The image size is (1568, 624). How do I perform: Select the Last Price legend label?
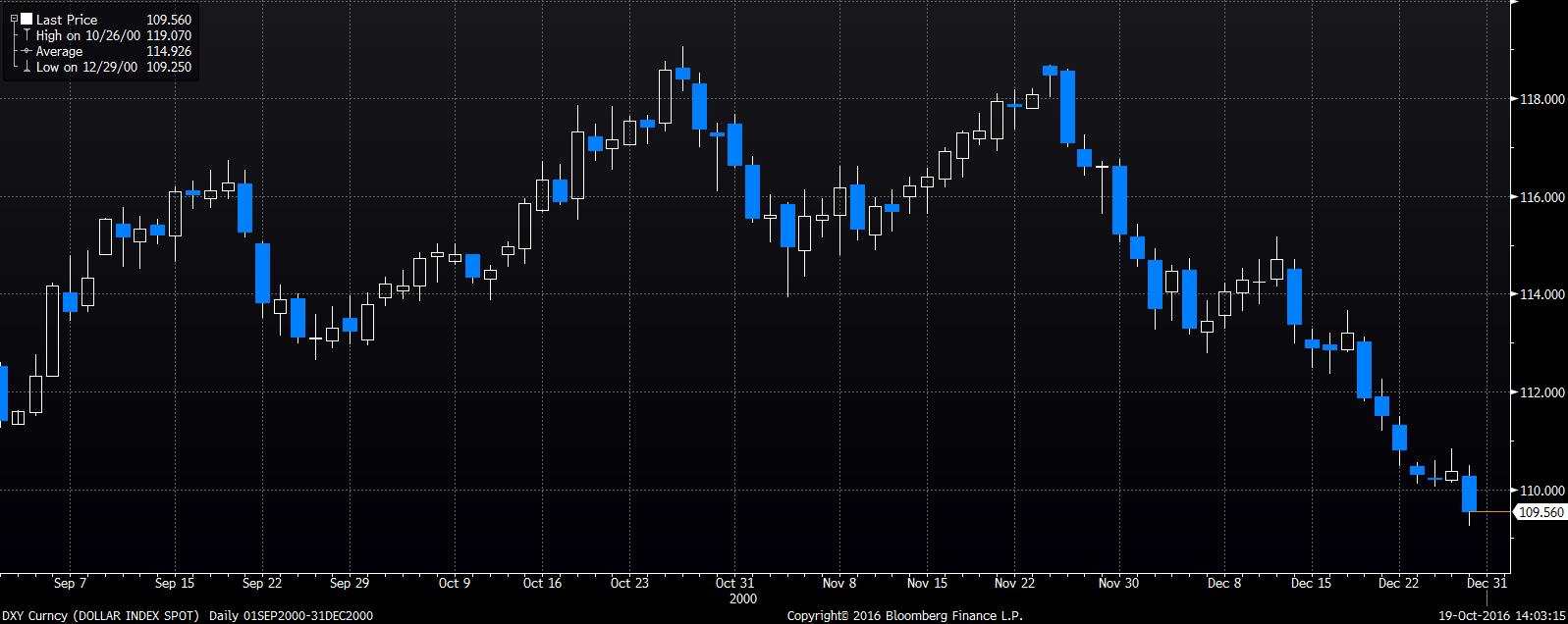coord(66,20)
